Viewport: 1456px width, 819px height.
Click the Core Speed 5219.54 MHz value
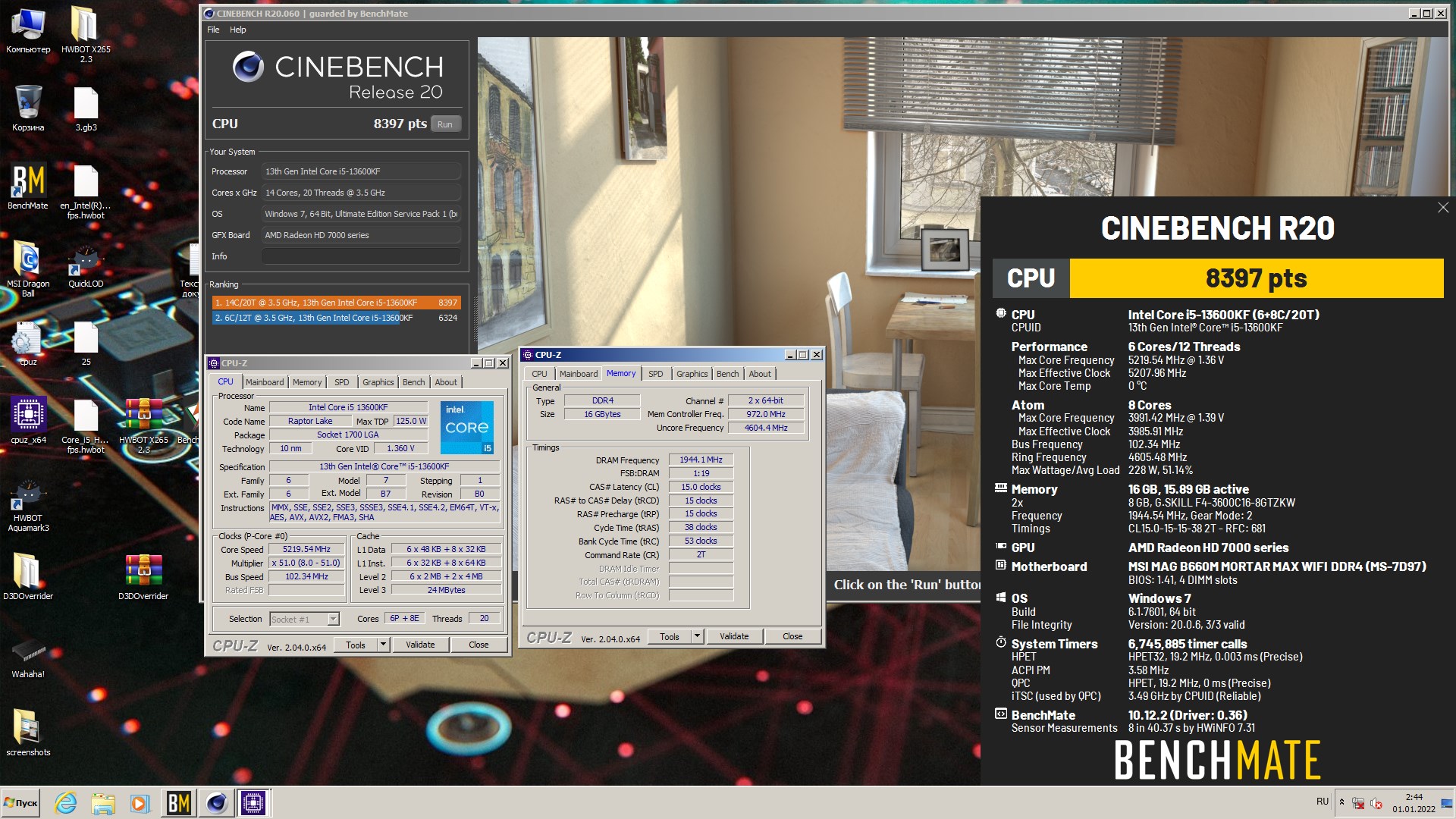pos(306,549)
